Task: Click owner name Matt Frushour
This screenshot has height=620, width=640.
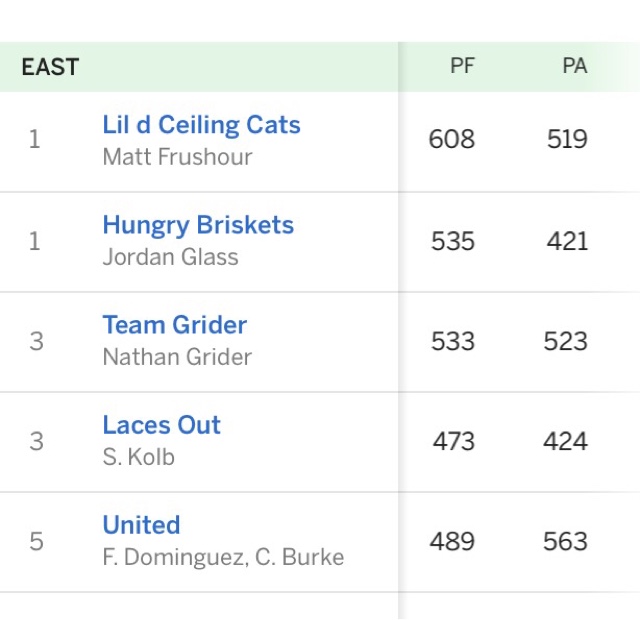Action: coord(177,157)
